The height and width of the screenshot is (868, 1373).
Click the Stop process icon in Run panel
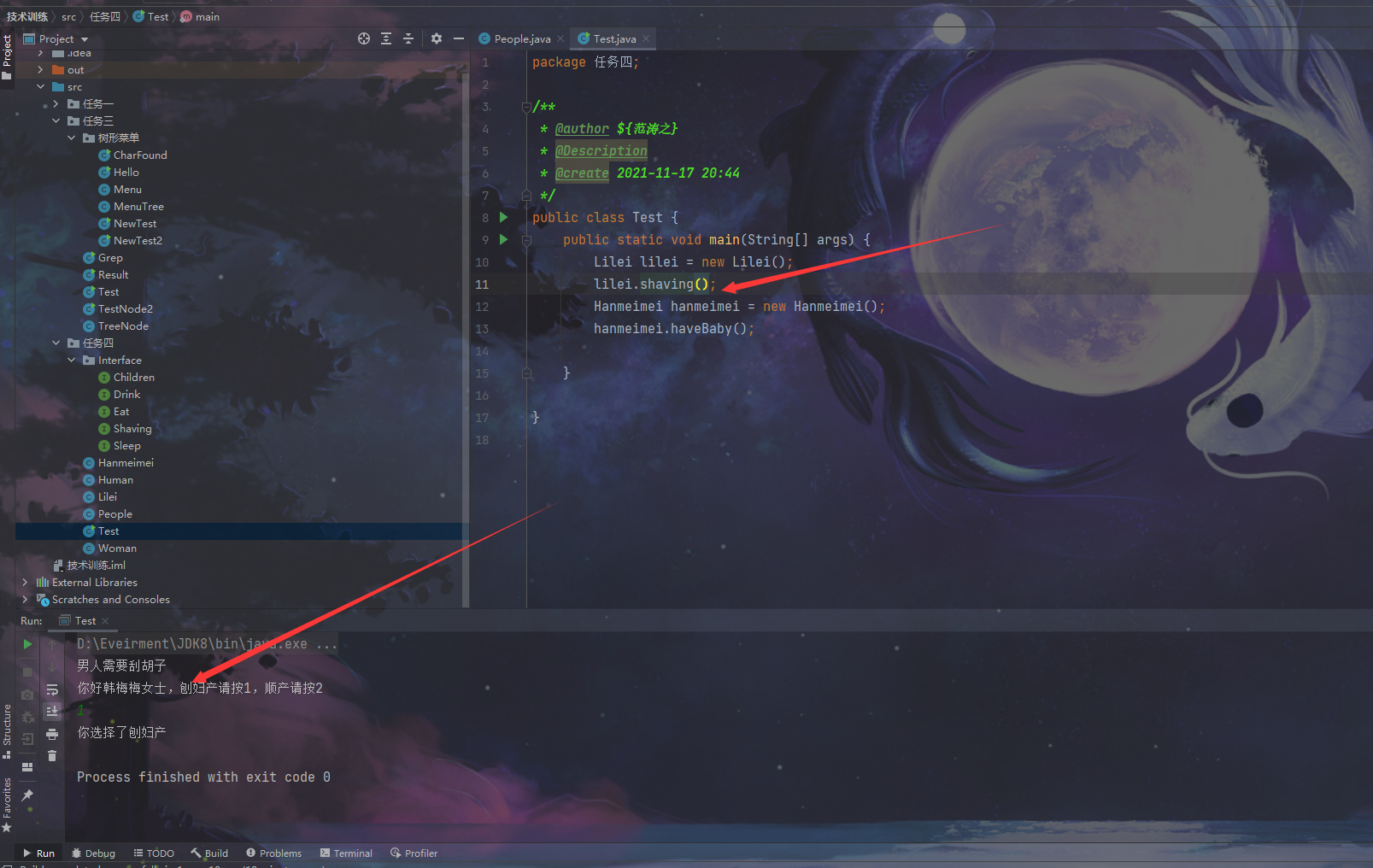pyautogui.click(x=27, y=672)
